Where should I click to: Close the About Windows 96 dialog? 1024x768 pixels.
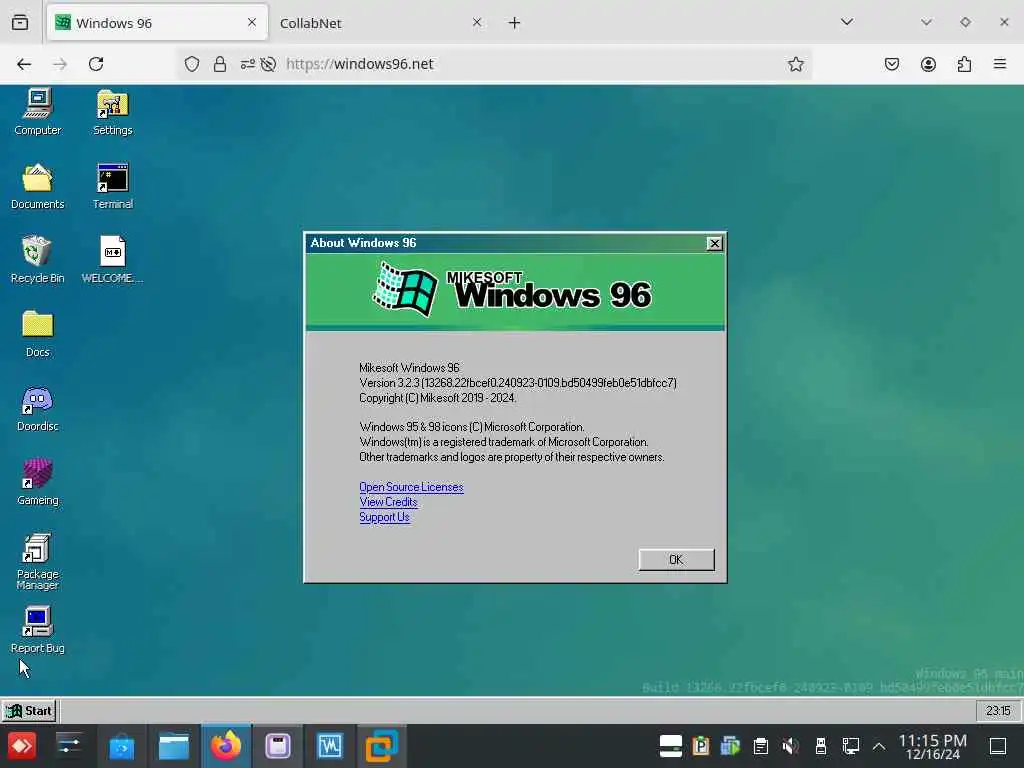click(x=714, y=244)
